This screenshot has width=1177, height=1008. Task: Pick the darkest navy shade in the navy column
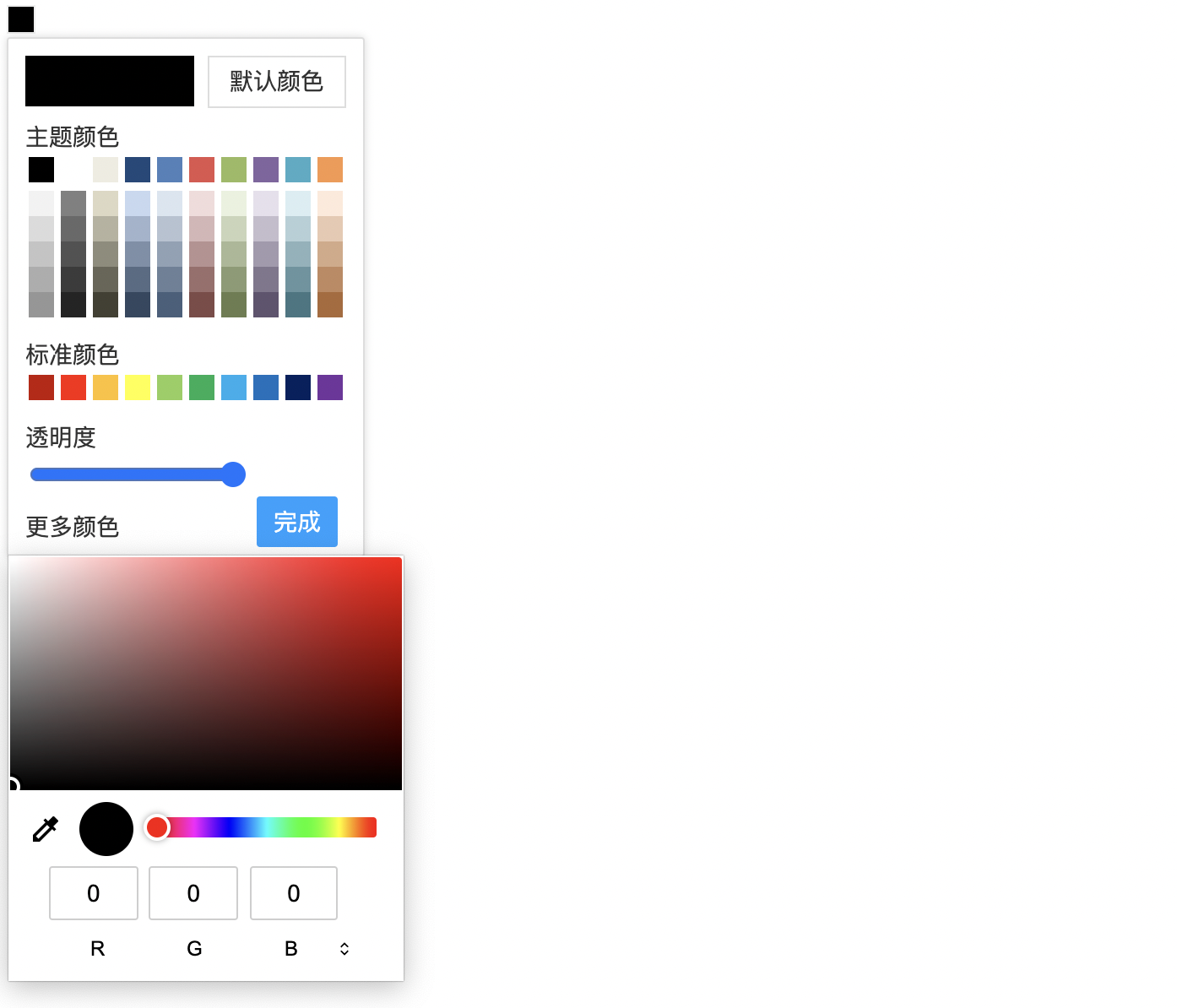pos(138,305)
